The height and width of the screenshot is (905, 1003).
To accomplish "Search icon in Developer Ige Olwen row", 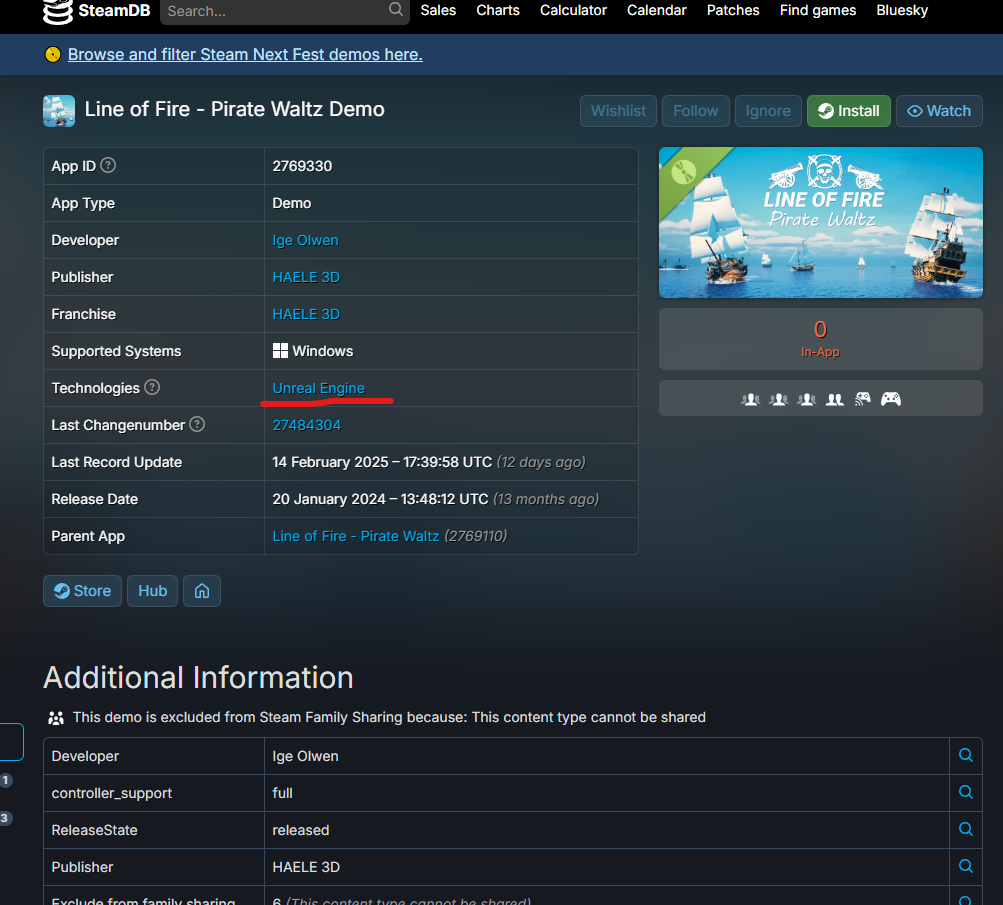I will coord(966,755).
